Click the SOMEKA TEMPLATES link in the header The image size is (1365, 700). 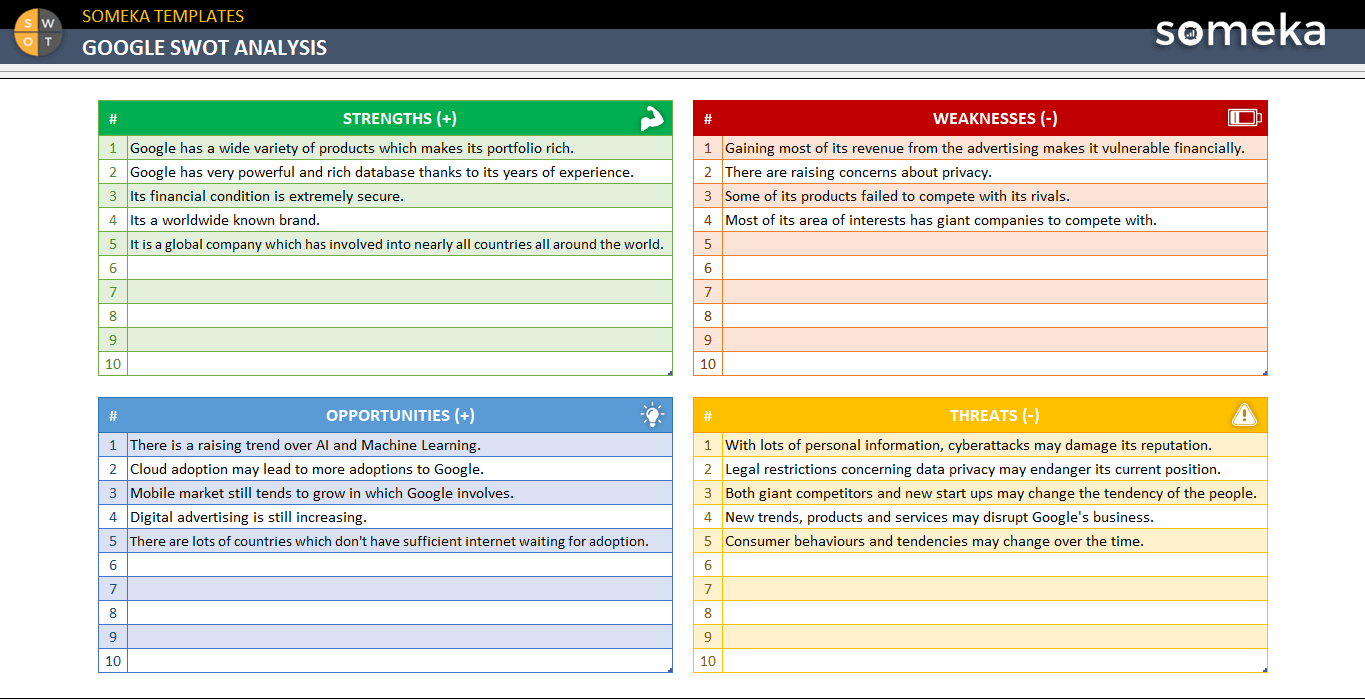[163, 15]
